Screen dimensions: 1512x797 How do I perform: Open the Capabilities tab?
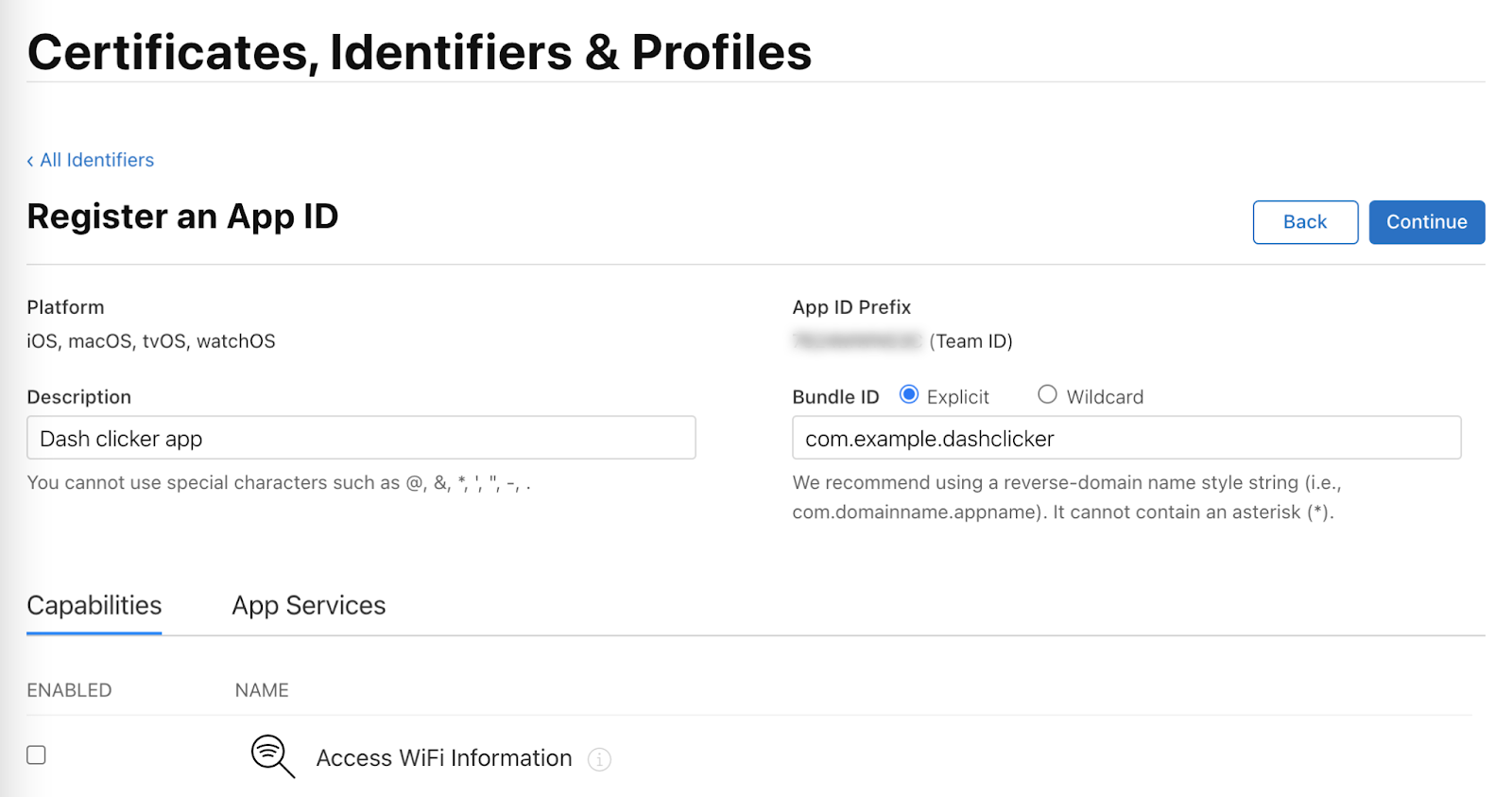point(94,606)
